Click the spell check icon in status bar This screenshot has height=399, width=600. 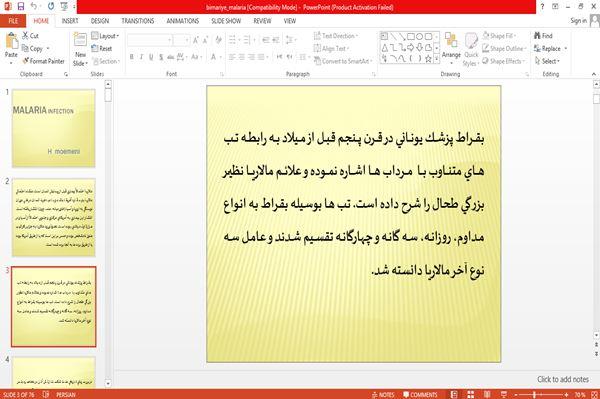(46, 394)
